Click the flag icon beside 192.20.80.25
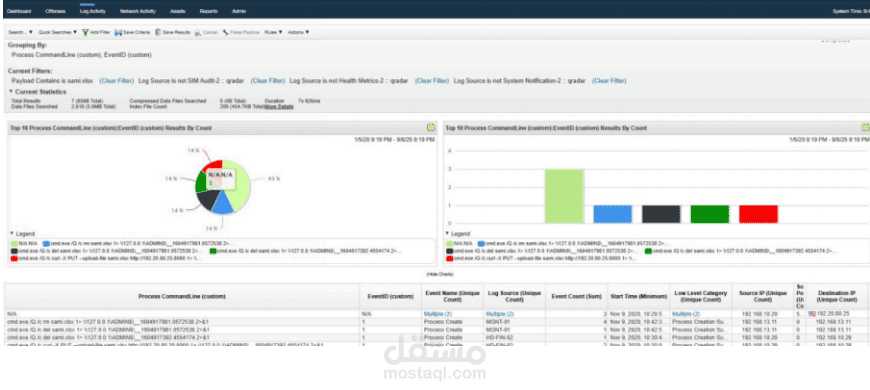 812,313
